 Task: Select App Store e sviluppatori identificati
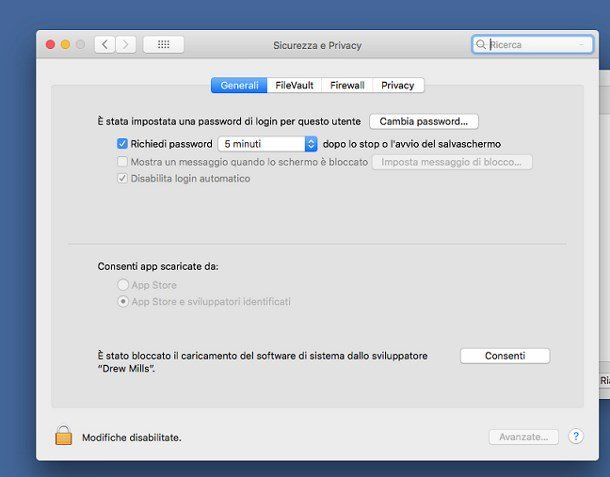point(123,302)
